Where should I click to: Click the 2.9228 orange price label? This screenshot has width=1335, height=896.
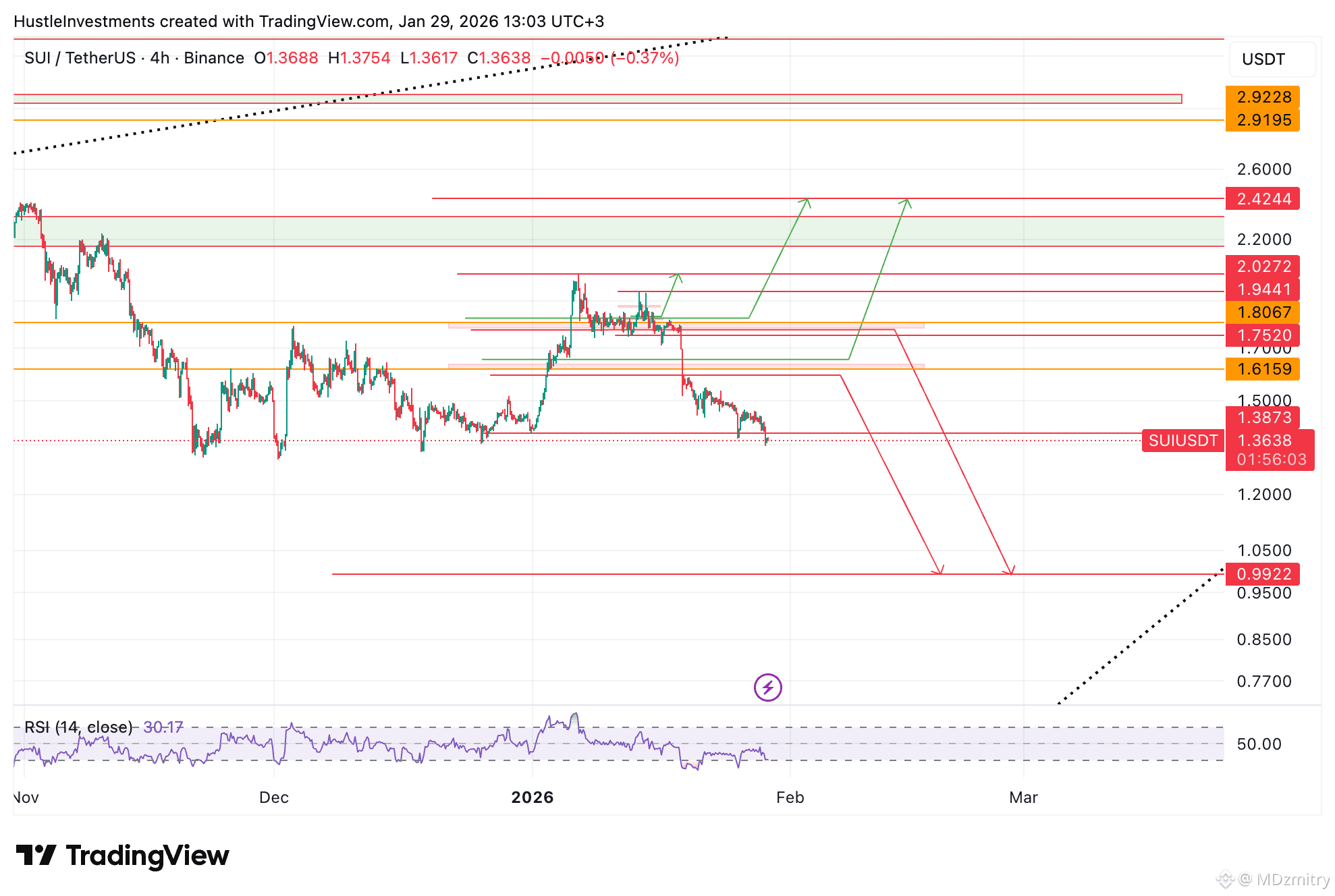1263,97
